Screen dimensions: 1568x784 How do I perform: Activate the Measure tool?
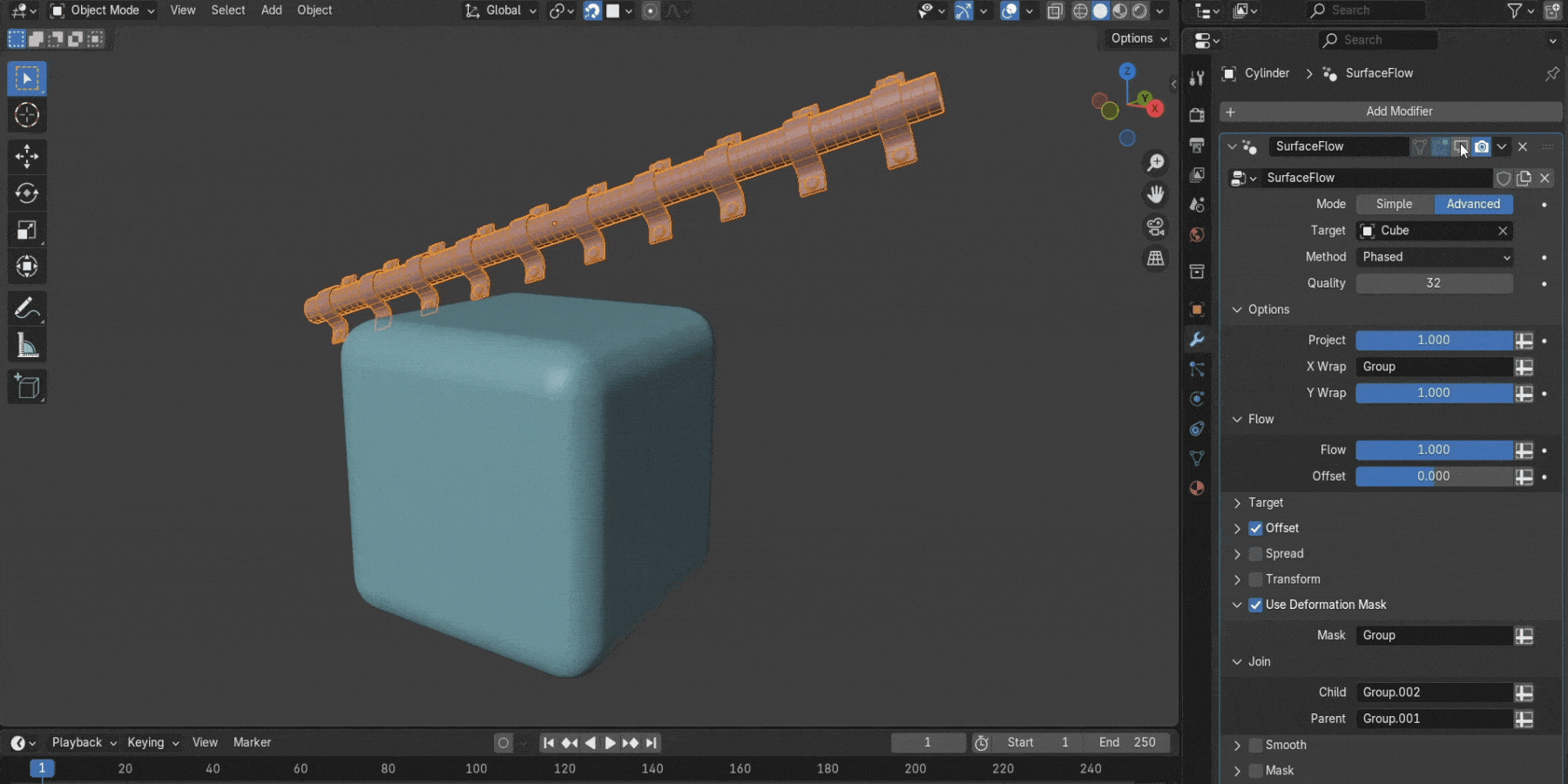27,345
